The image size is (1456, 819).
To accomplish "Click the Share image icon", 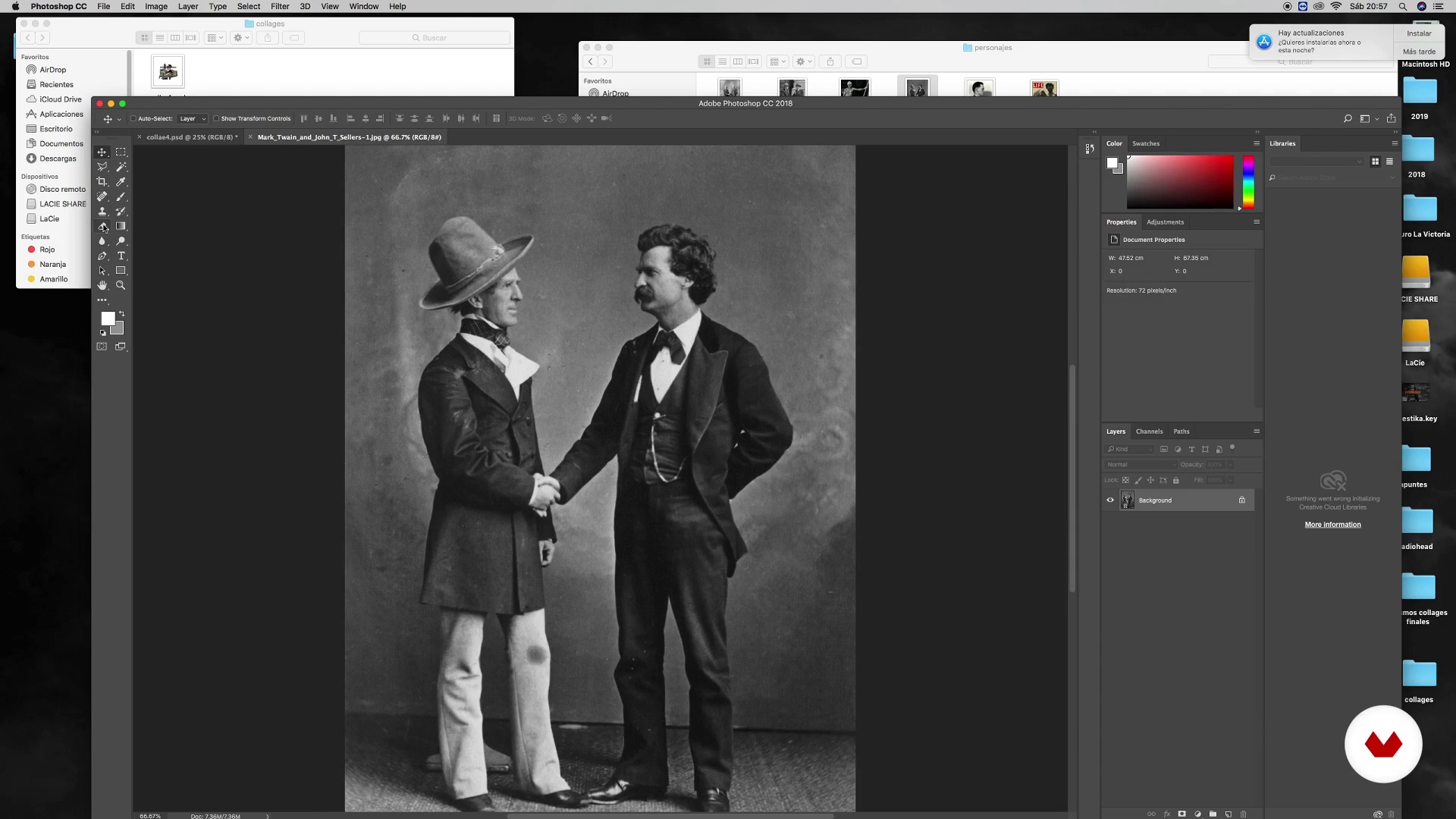I will coord(1391,118).
